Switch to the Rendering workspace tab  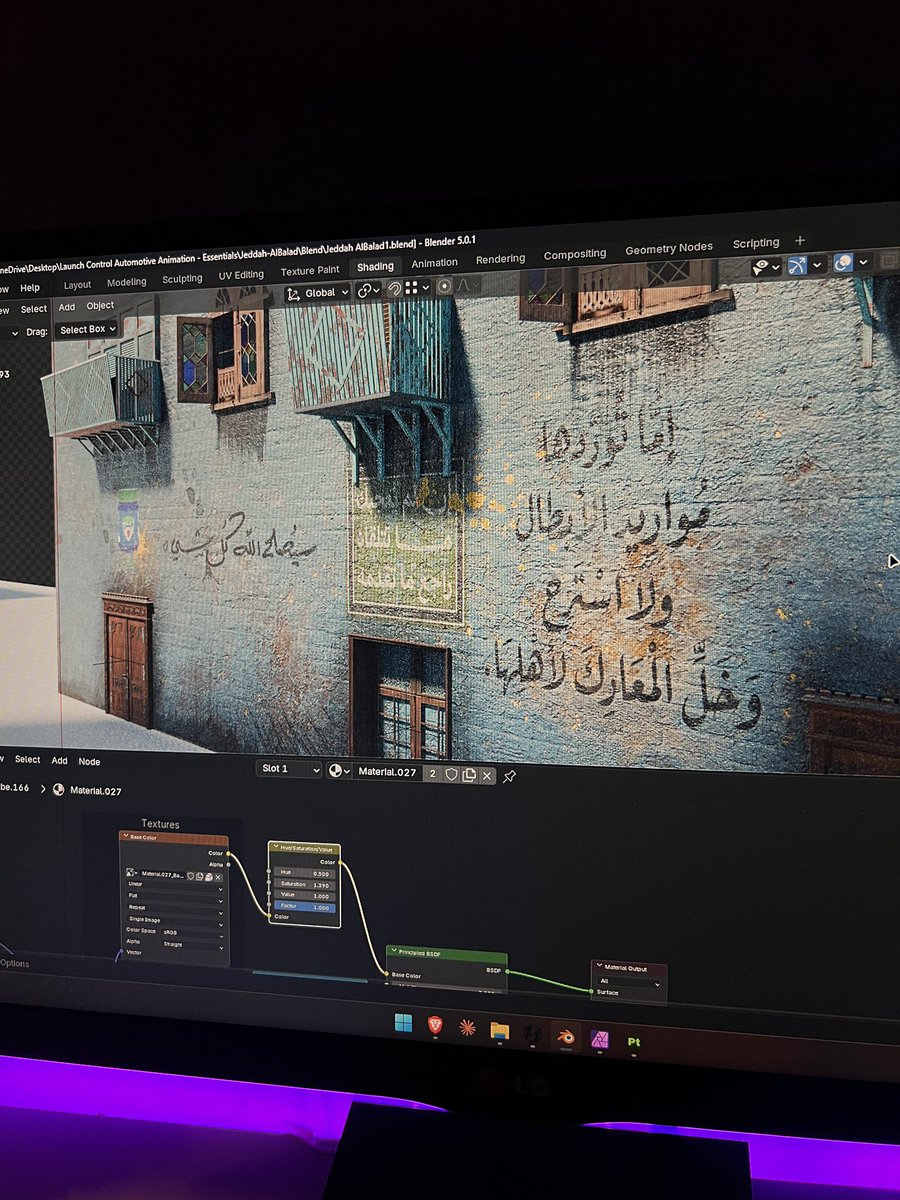500,259
